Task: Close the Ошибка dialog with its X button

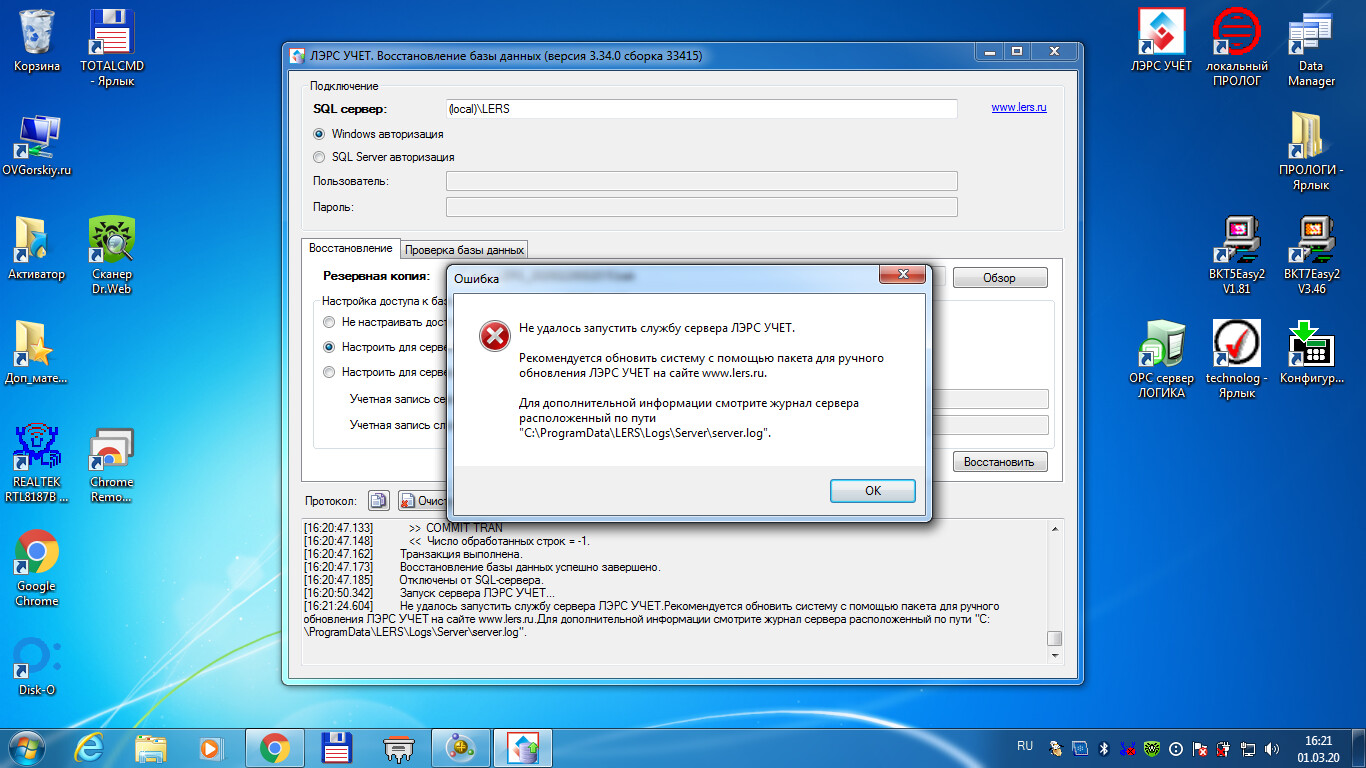Action: (x=901, y=275)
